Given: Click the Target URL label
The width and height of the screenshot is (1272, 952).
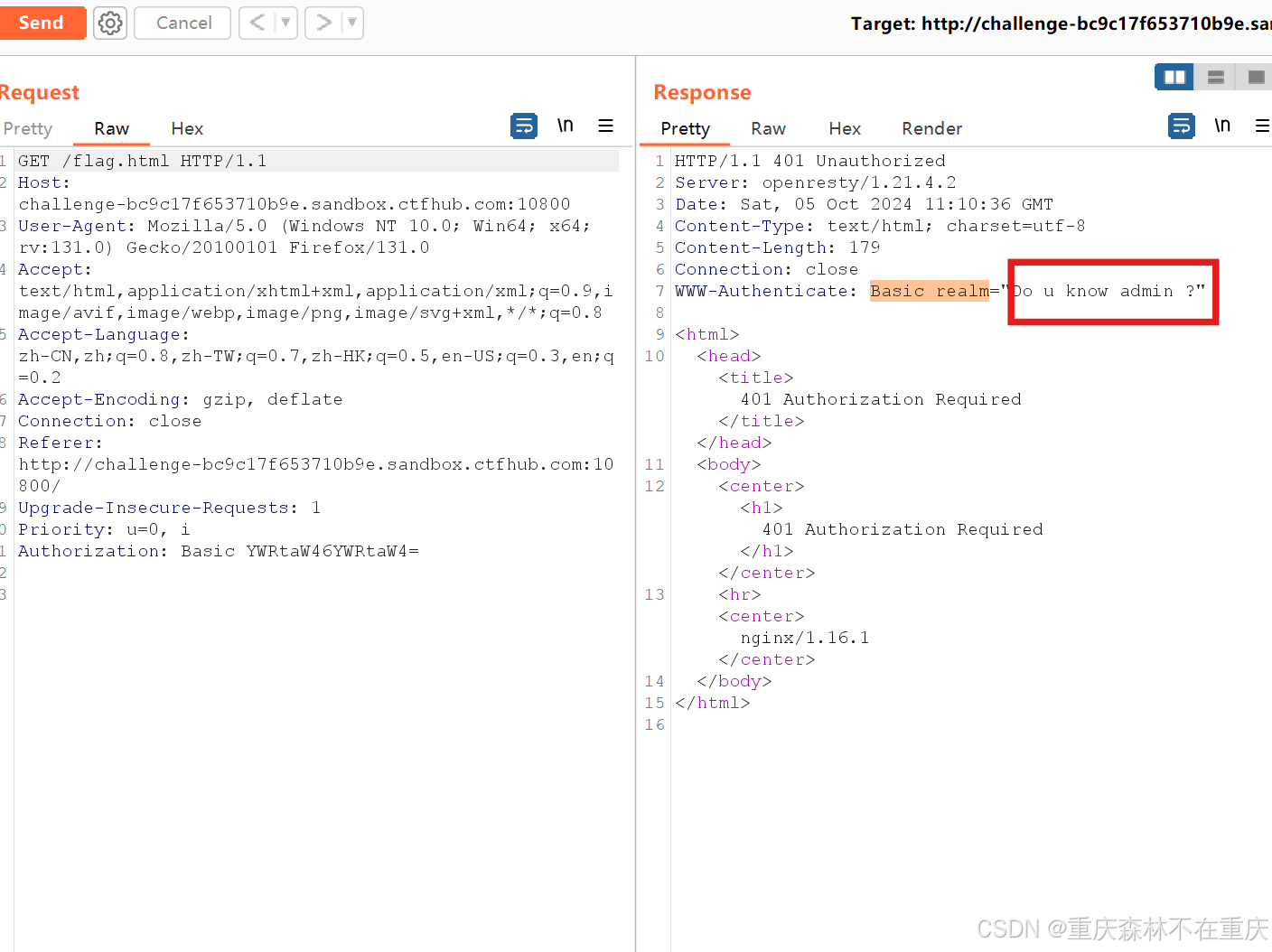Looking at the screenshot, I should tap(1062, 23).
